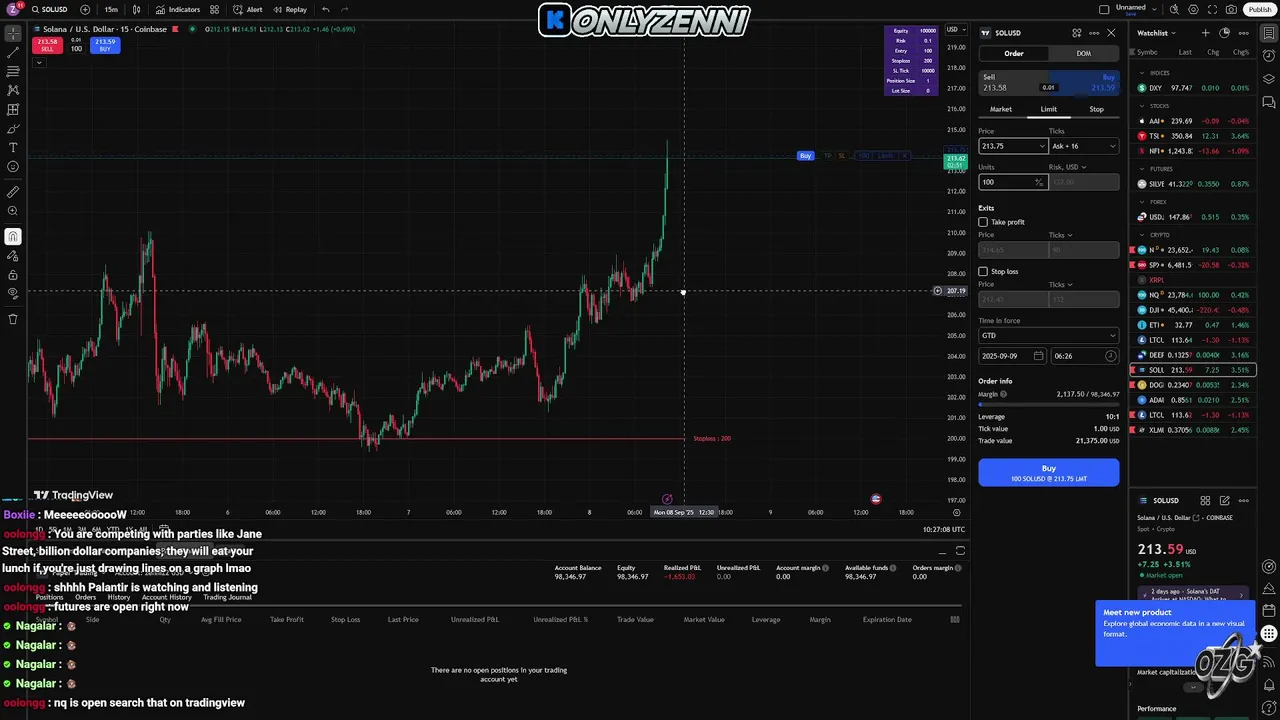Screen dimensions: 1280x720
Task: Create an Alert from the top toolbar
Action: pos(248,9)
